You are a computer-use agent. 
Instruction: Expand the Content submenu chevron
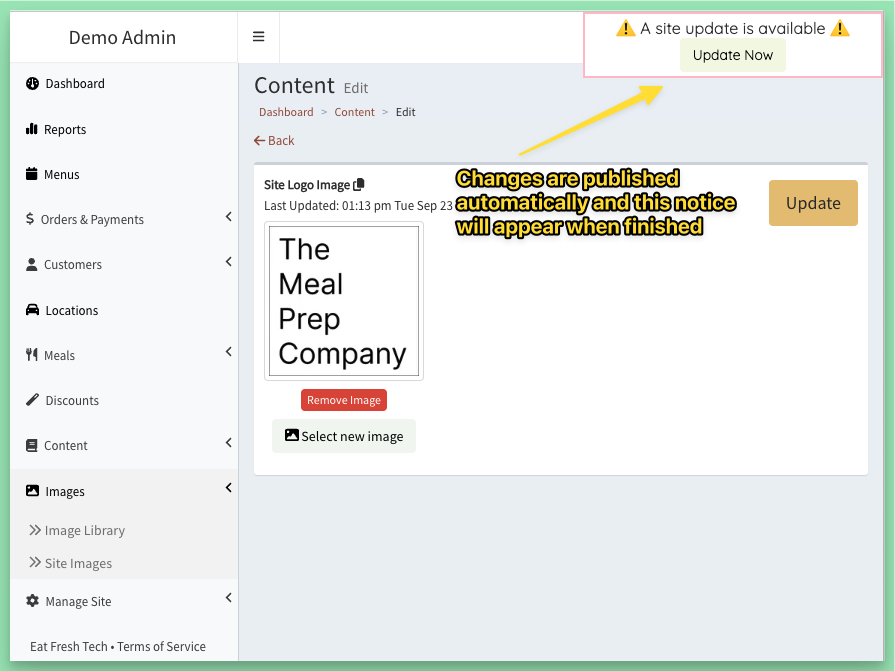(x=228, y=443)
